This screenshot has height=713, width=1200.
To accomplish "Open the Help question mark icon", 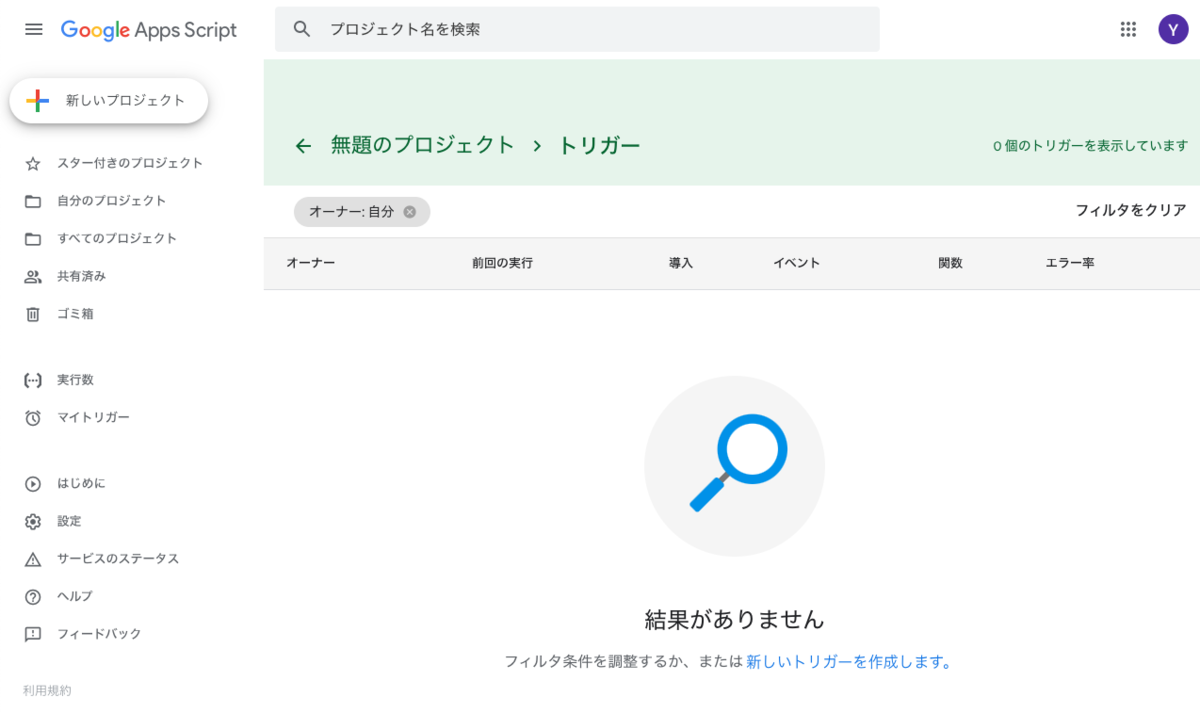I will (31, 596).
